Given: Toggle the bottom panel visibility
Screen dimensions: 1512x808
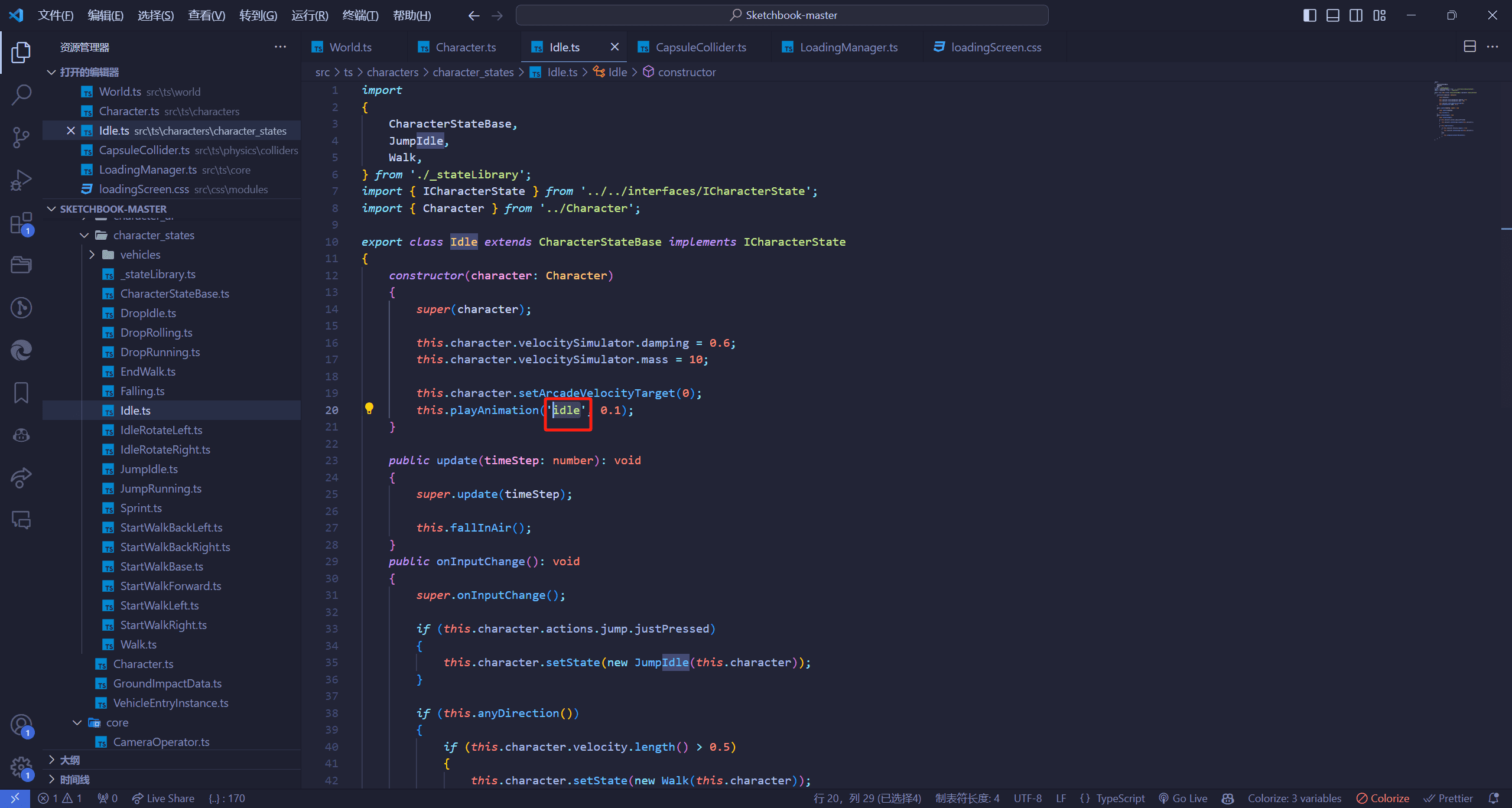Looking at the screenshot, I should [1333, 15].
